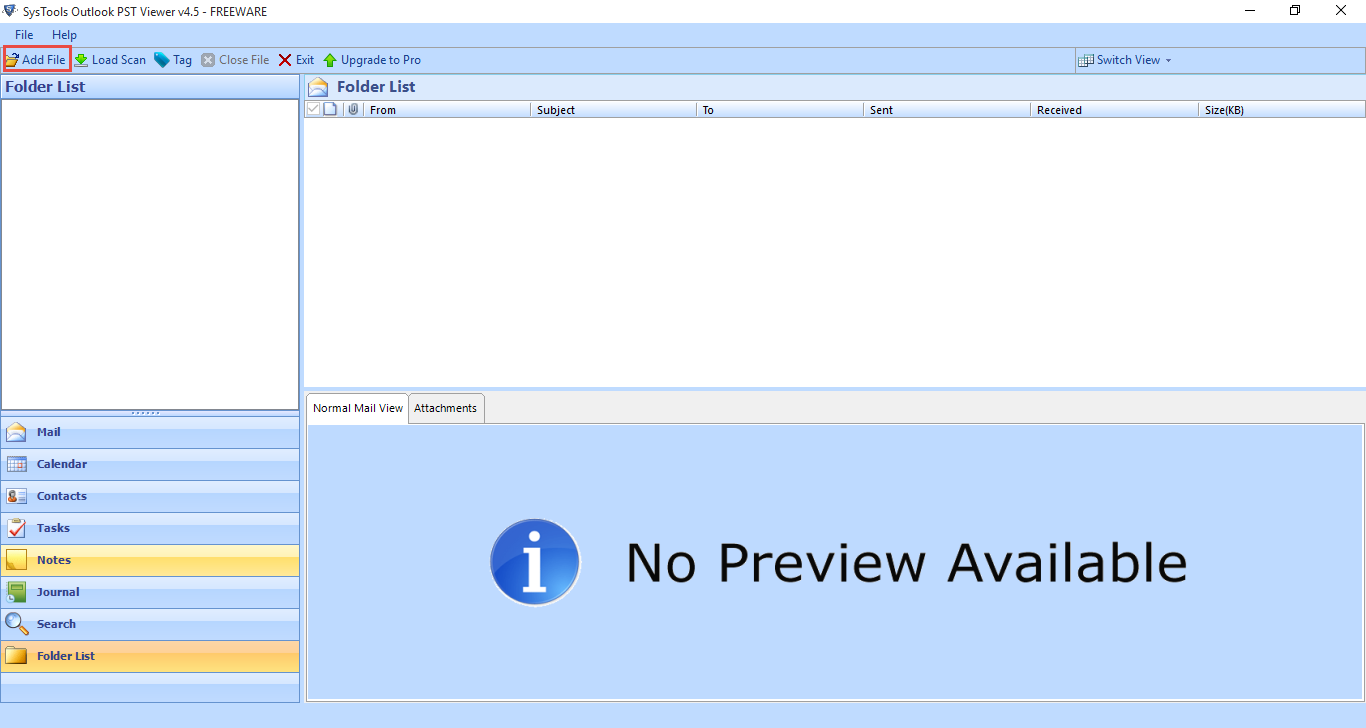The height and width of the screenshot is (728, 1366).
Task: Click the green Upgrade arrow icon
Action: tap(330, 60)
